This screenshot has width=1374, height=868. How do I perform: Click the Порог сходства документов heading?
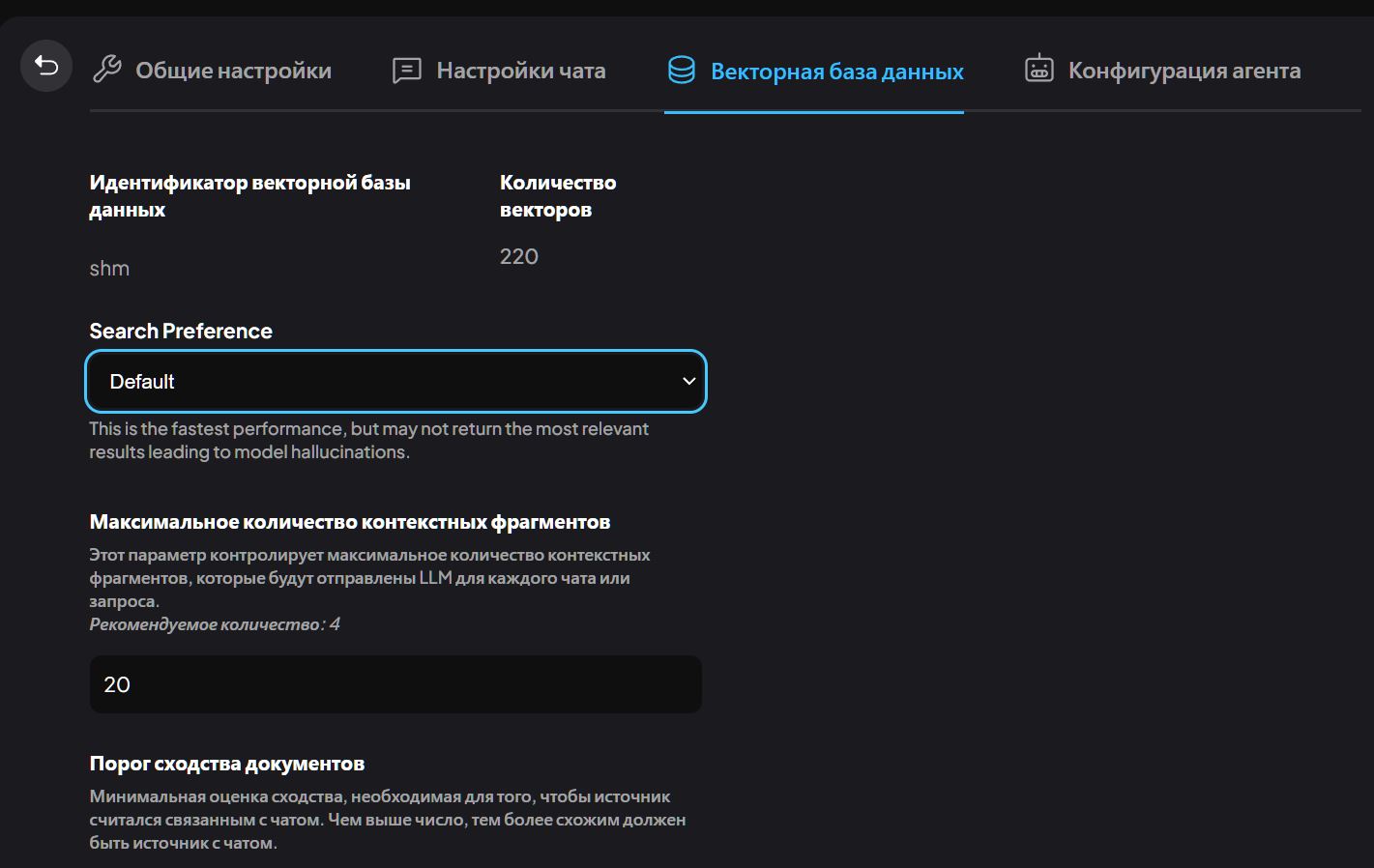[x=226, y=764]
